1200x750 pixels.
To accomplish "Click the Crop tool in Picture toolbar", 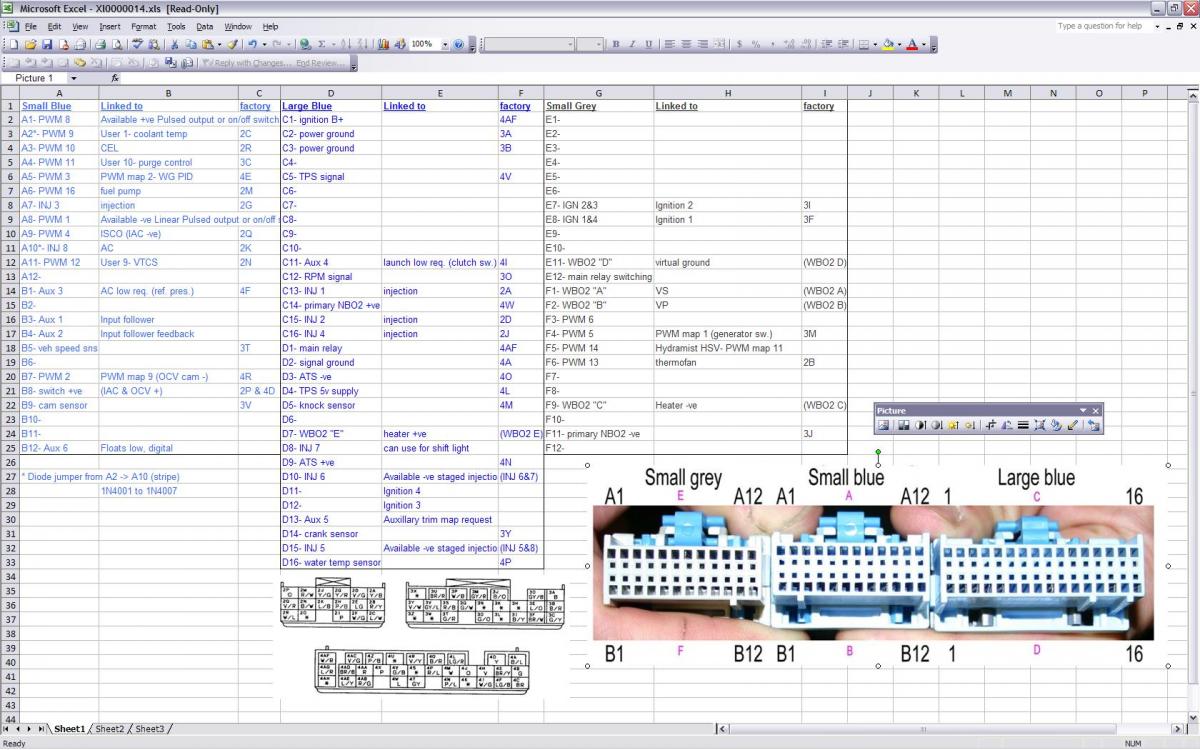I will click(991, 425).
